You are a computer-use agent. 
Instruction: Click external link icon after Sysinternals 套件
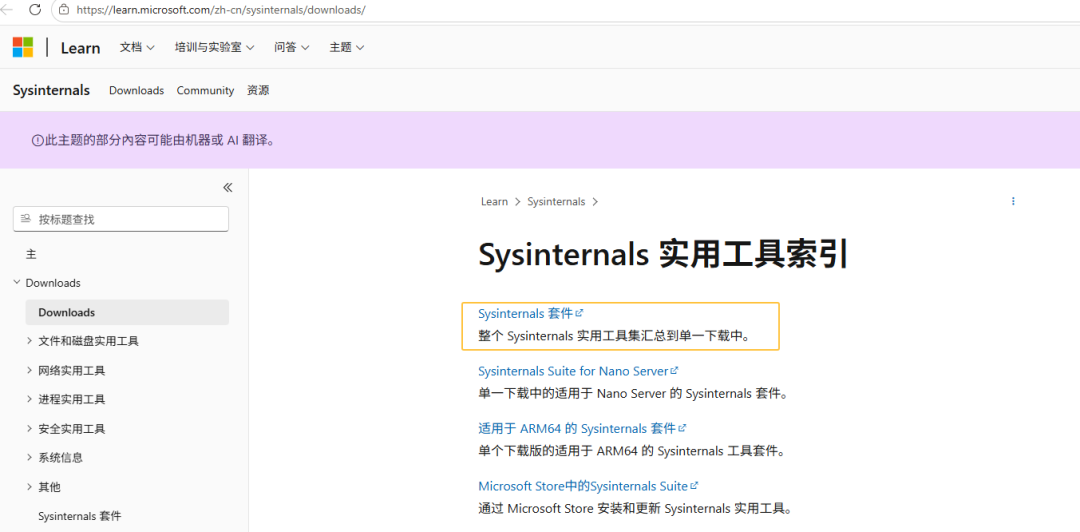[579, 313]
